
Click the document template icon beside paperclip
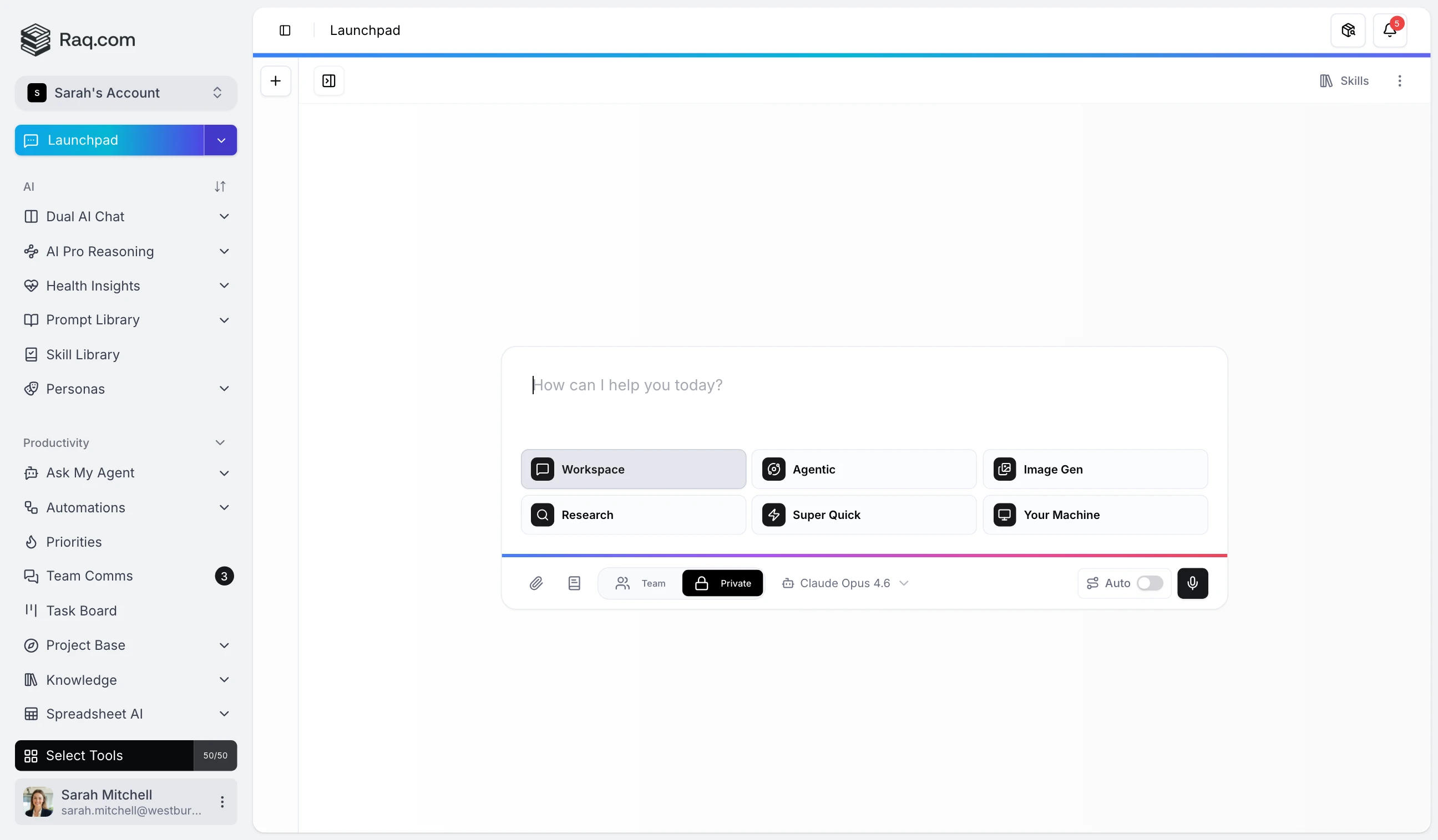(x=574, y=583)
